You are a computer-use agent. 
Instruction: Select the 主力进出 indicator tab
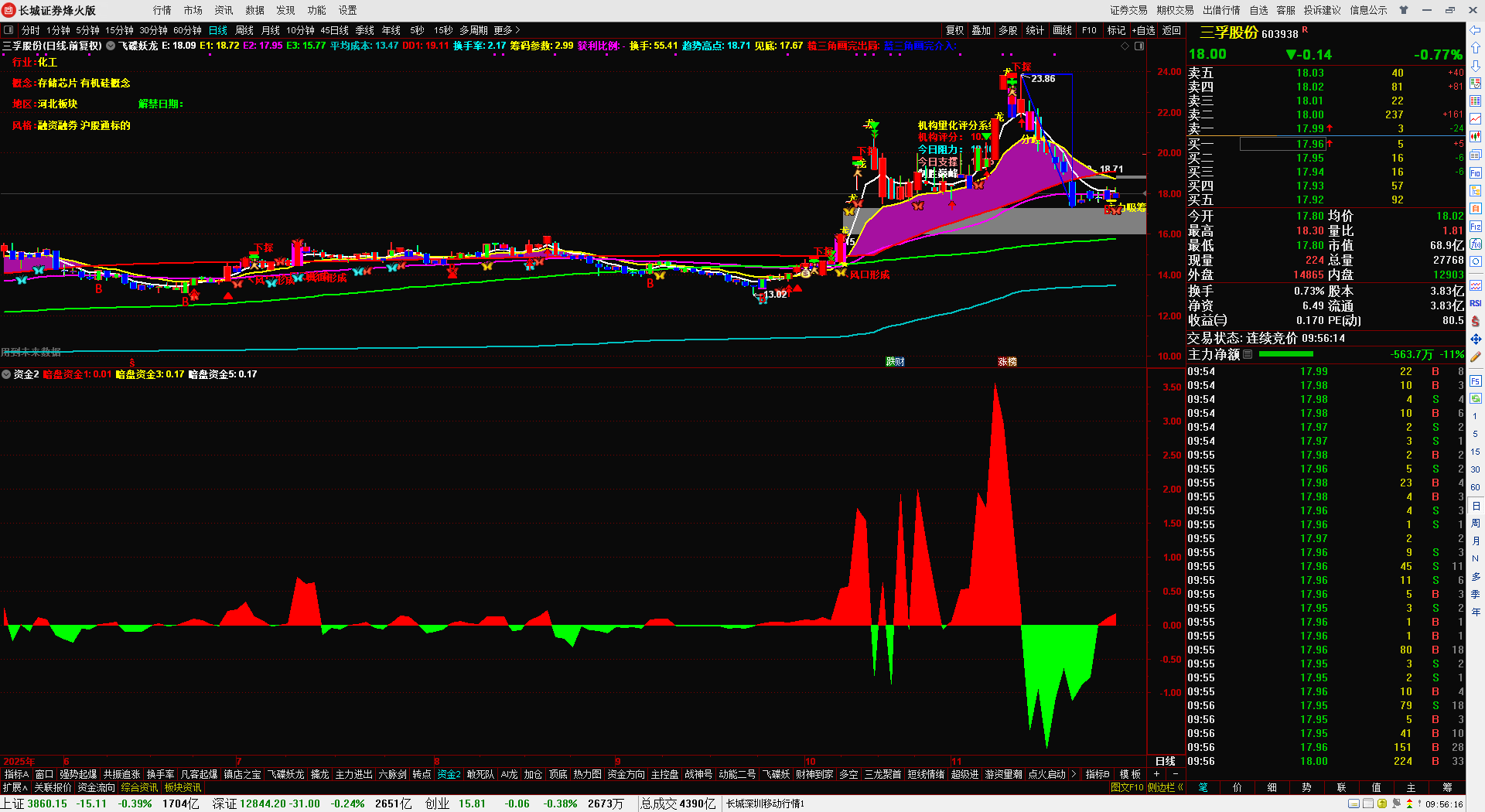354,774
